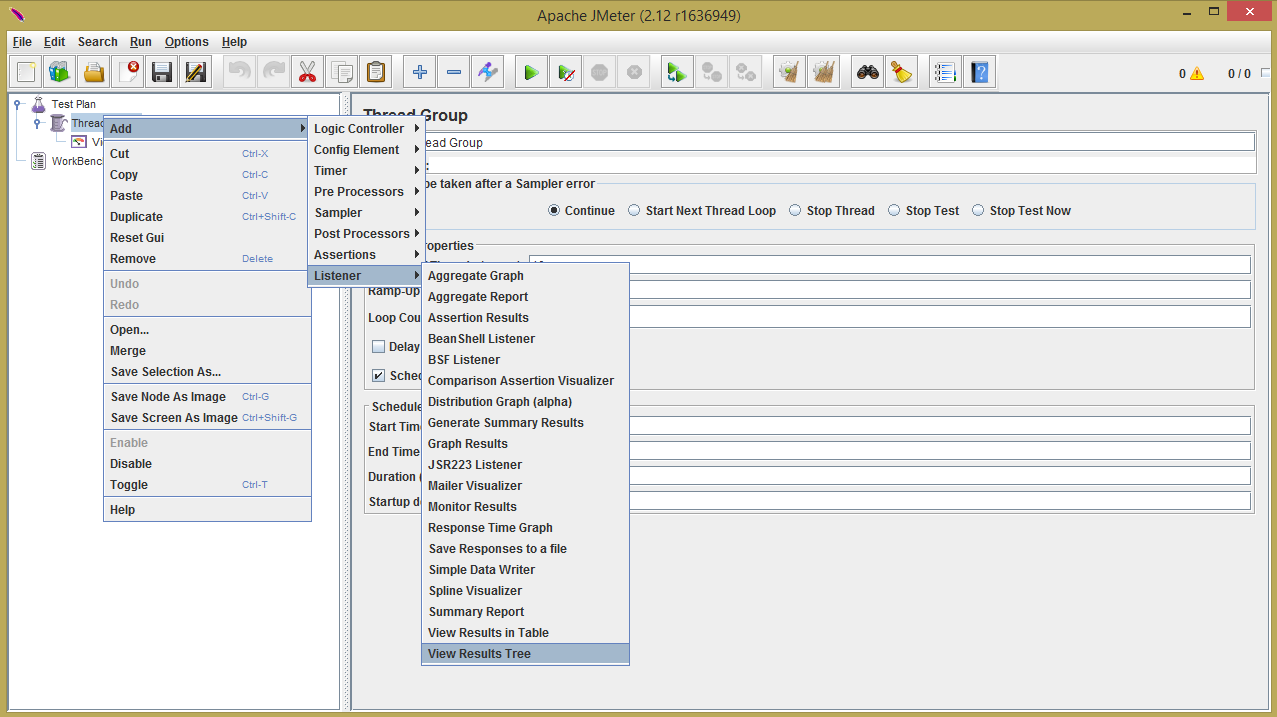Click the Toggle enable/disable toolbar icon

pyautogui.click(x=488, y=72)
